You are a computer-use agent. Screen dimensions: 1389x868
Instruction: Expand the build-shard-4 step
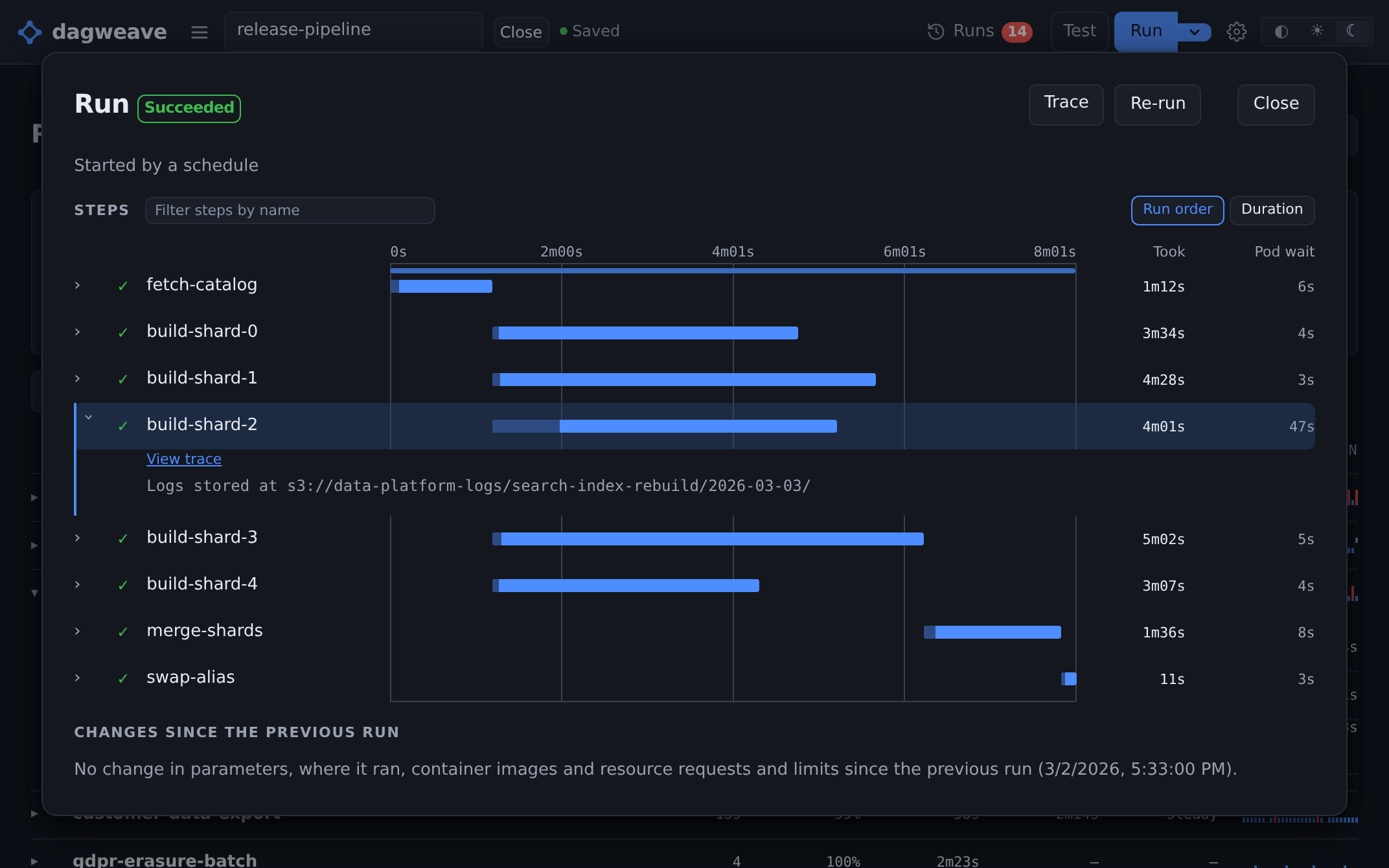coord(78,585)
